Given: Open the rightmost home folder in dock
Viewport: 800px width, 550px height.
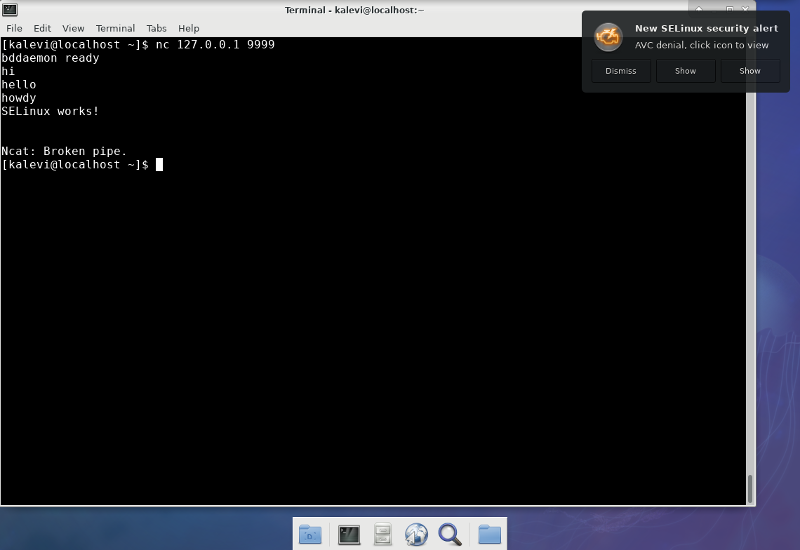Looking at the screenshot, I should (489, 534).
